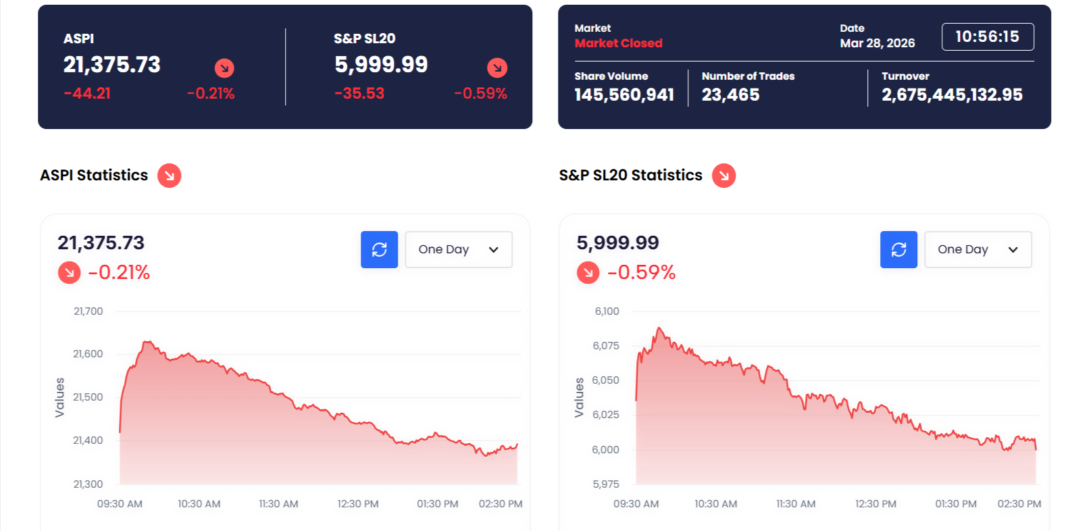This screenshot has width=1068, height=531.
Task: Click the arrow icon beside ASPI Statistics heading
Action: point(169,176)
